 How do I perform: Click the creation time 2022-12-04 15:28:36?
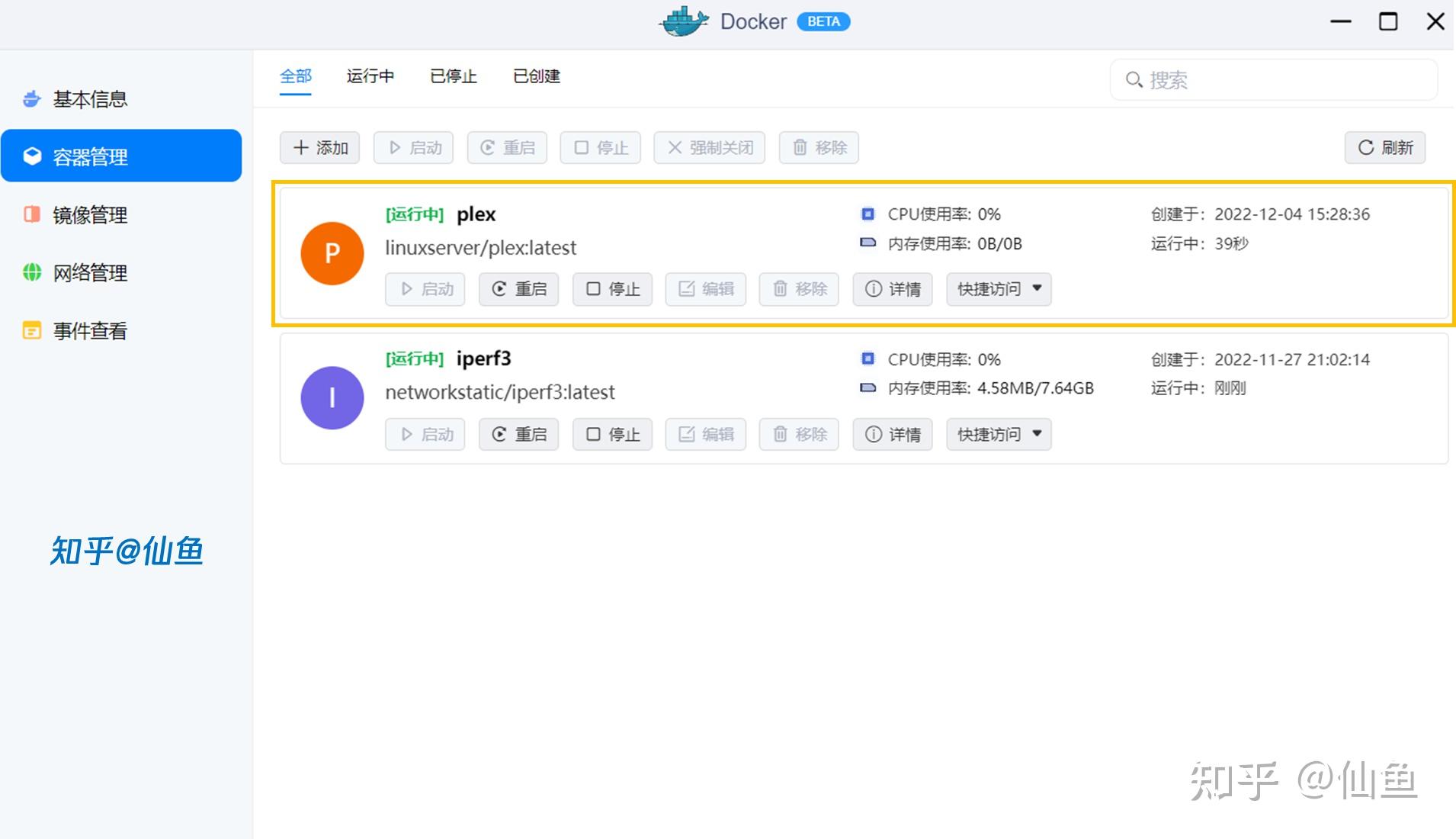[x=1292, y=214]
